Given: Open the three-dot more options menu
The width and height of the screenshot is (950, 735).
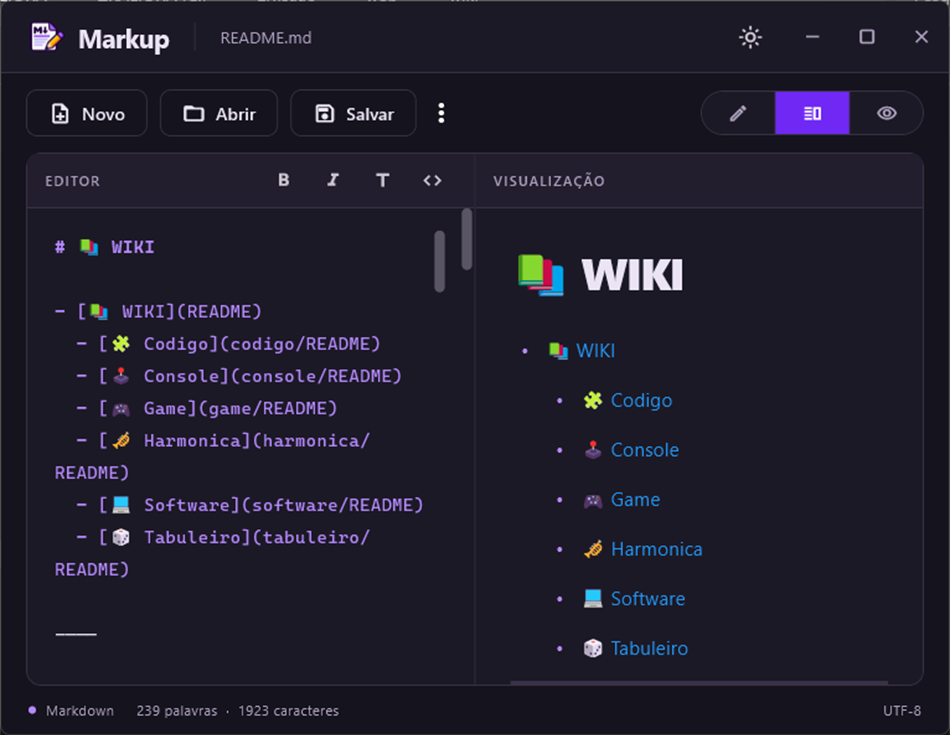Looking at the screenshot, I should click(x=441, y=113).
